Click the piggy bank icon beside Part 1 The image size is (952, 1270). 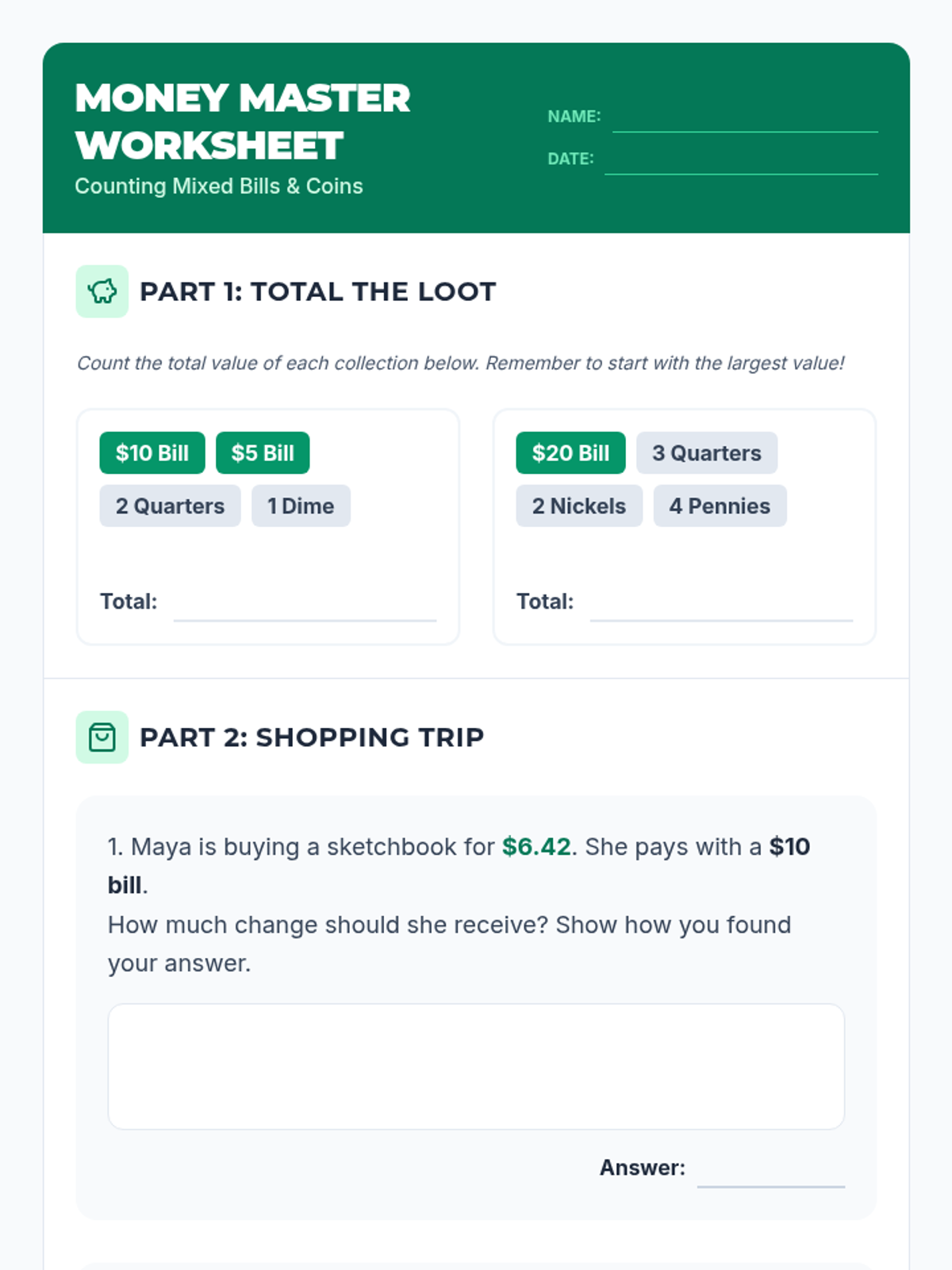102,291
